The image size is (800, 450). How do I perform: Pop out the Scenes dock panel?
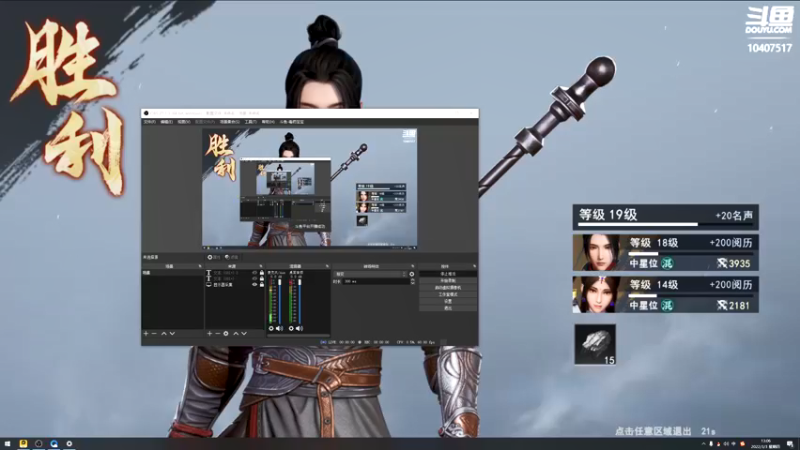click(200, 266)
